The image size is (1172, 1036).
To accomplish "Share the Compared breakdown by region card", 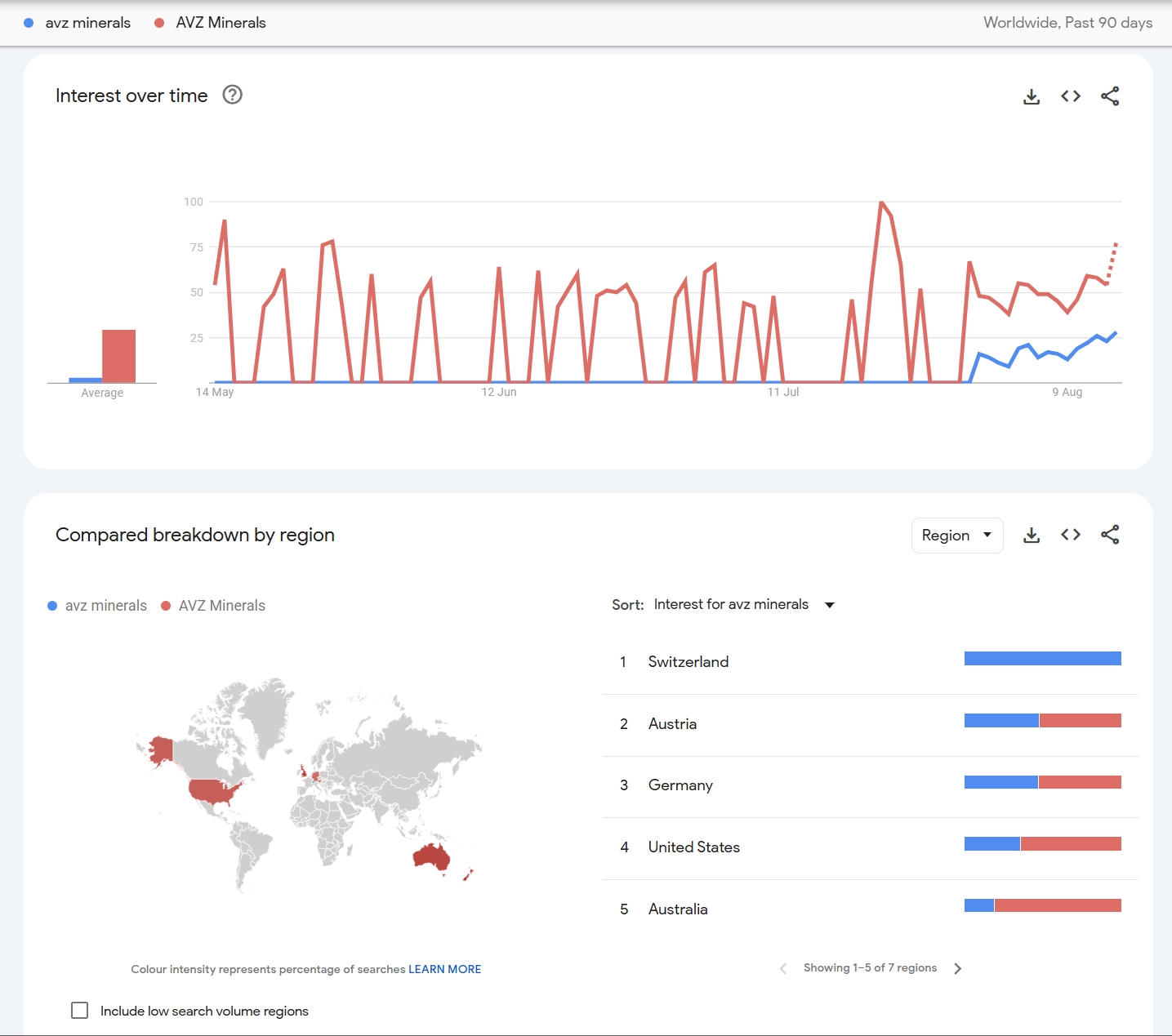I will pos(1110,535).
